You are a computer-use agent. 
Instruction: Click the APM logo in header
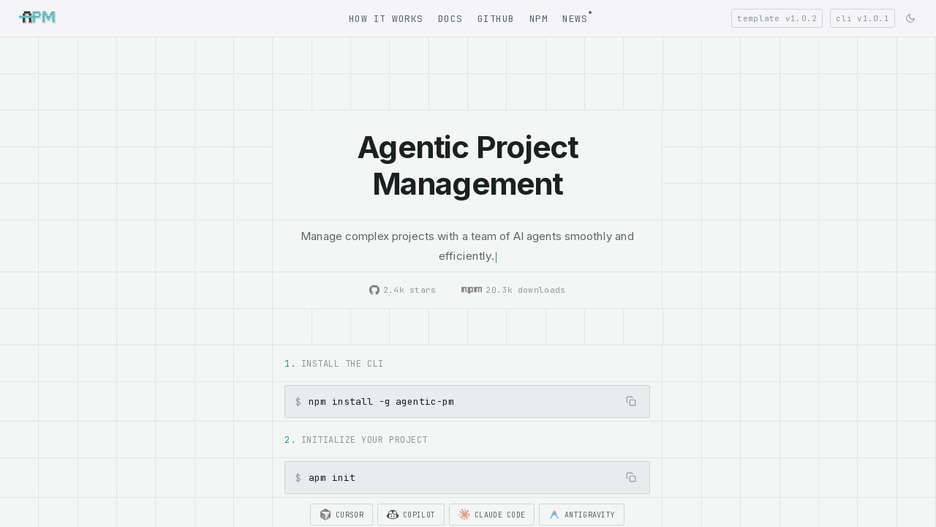(x=37, y=17)
